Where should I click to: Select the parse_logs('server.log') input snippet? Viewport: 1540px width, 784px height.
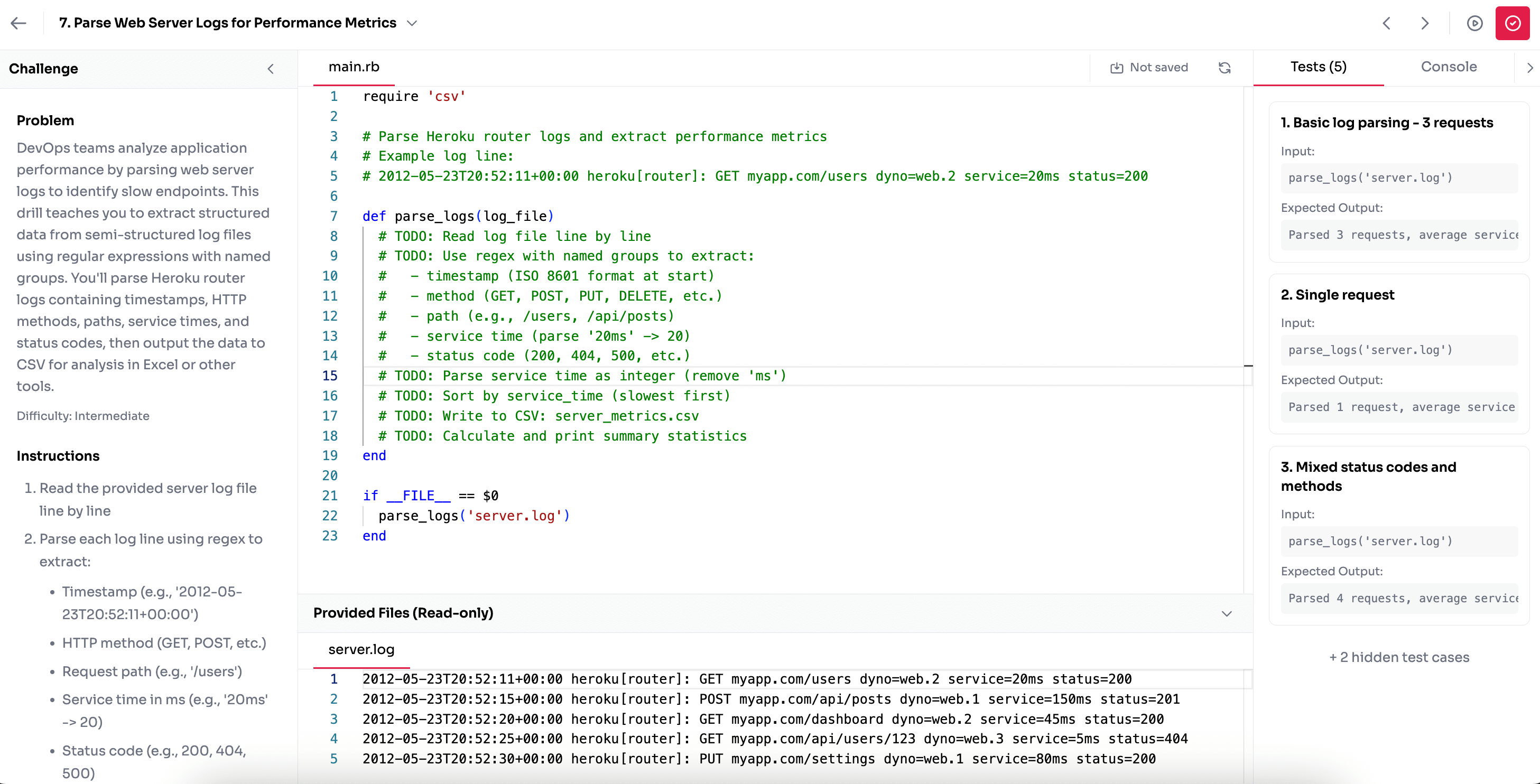[1370, 178]
